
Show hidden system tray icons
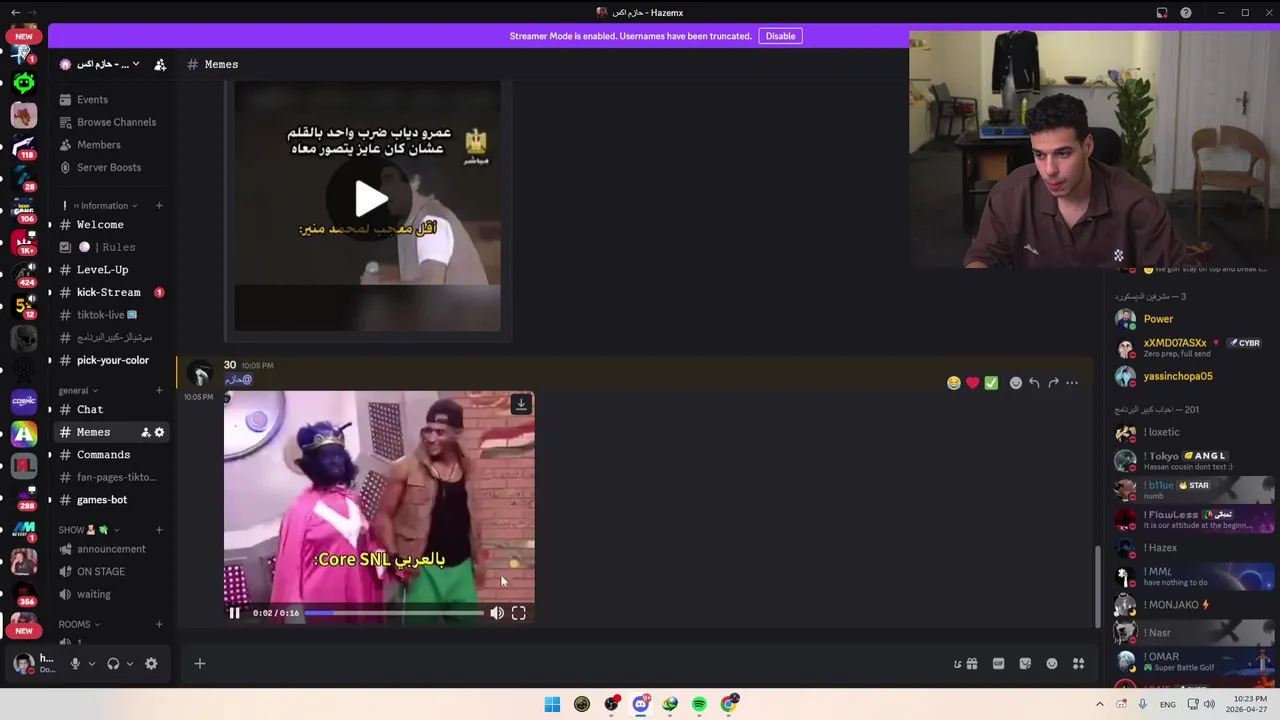coord(1100,704)
